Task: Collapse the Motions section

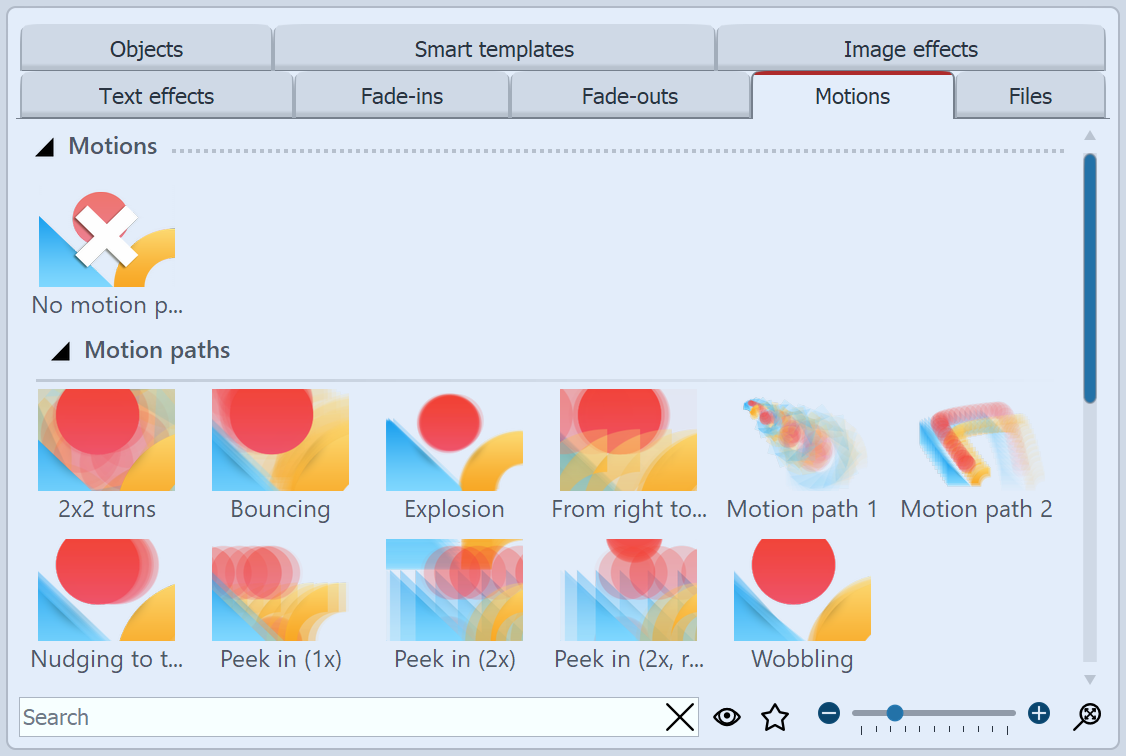Action: point(44,146)
